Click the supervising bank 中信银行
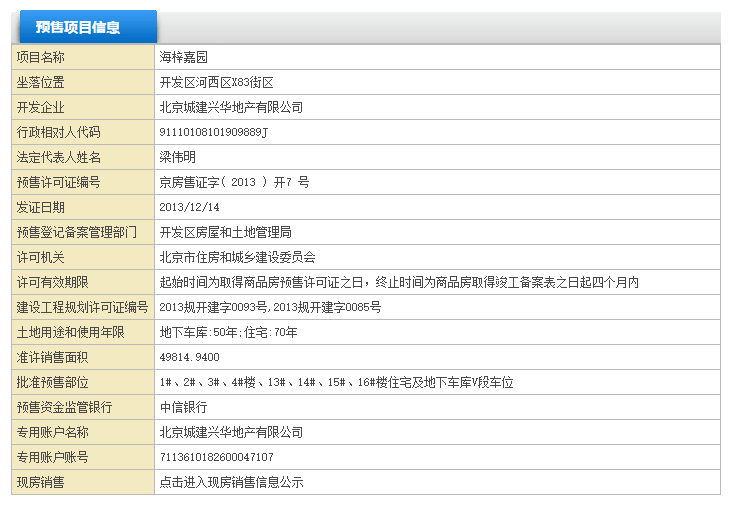This screenshot has width=735, height=505. click(x=183, y=407)
